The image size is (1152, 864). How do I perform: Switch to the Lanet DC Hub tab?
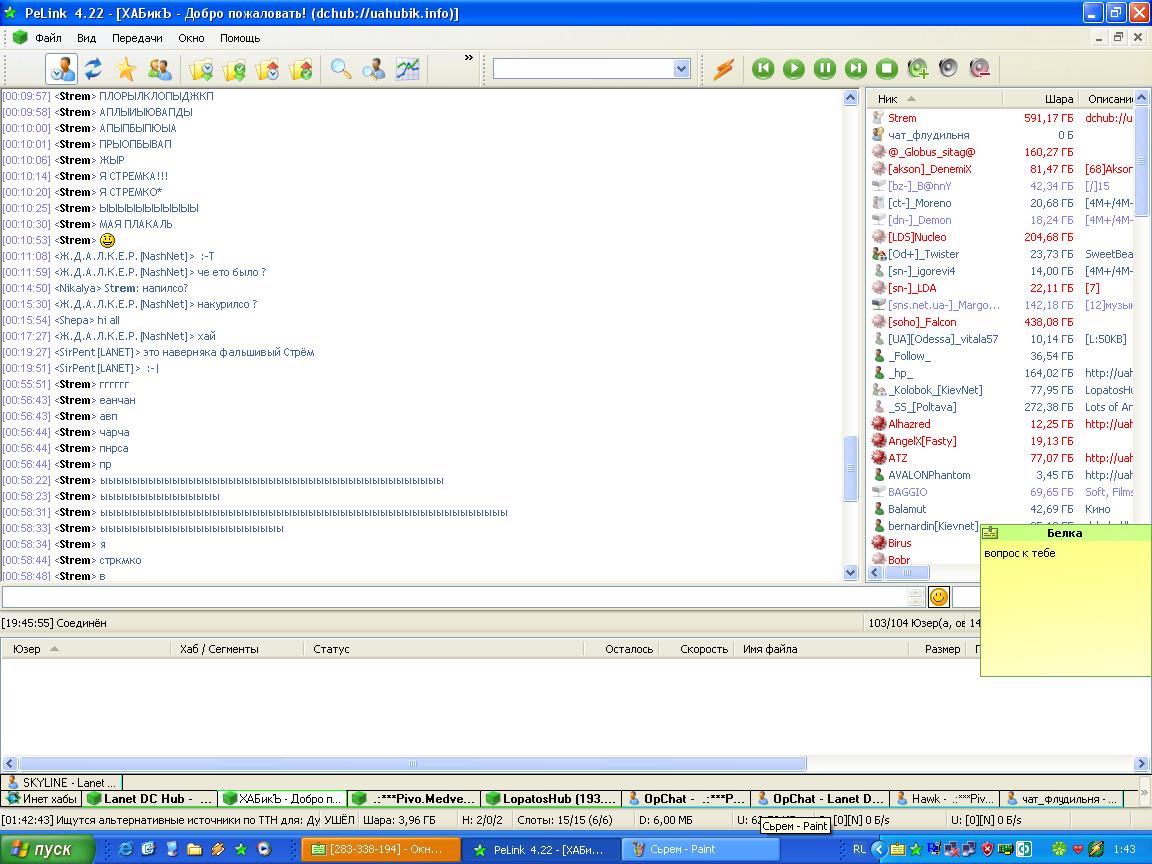[x=150, y=799]
